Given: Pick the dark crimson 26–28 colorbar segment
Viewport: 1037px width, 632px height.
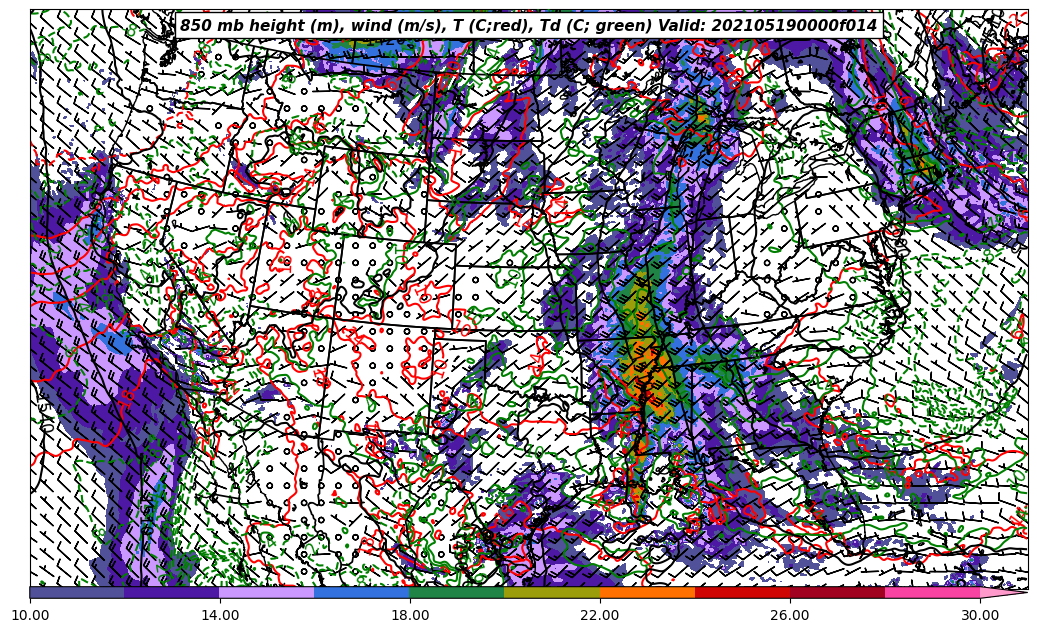Looking at the screenshot, I should [837, 592].
